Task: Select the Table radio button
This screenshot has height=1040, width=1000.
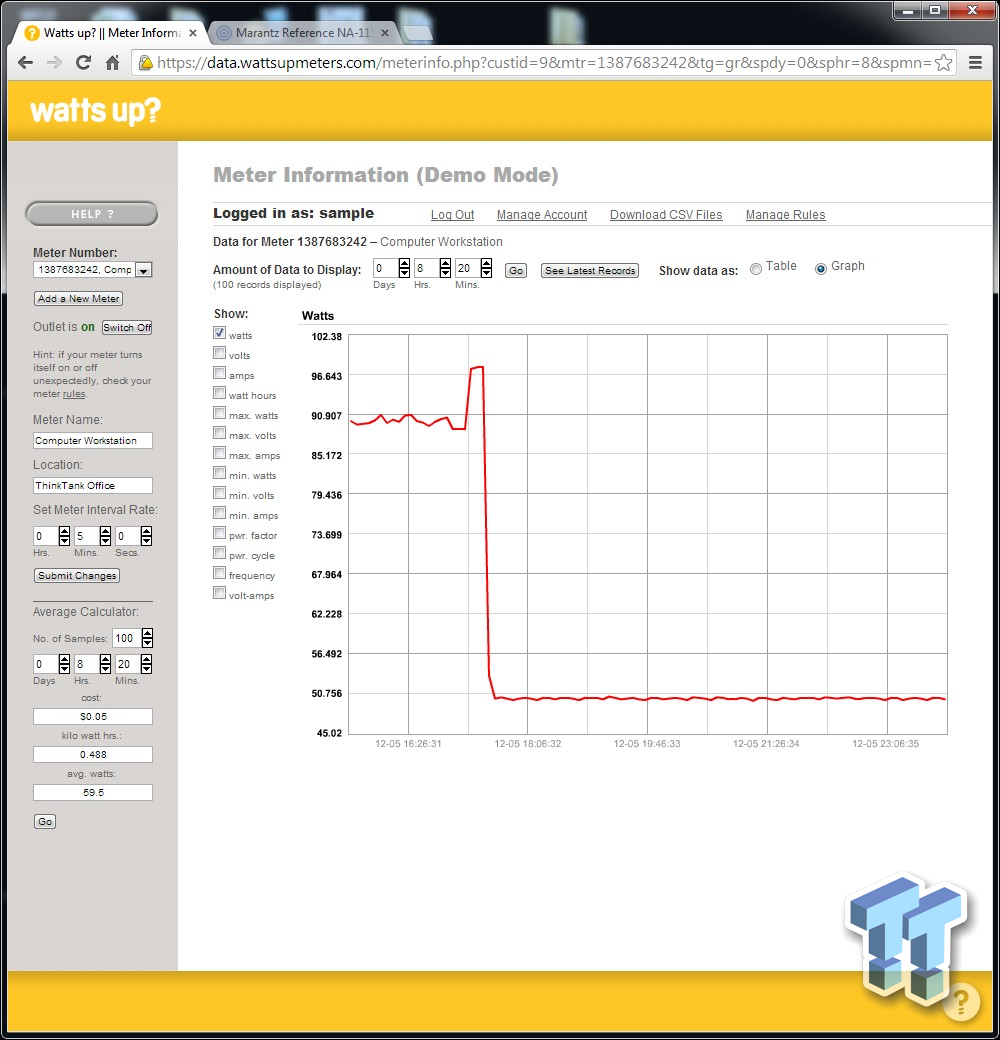Action: 755,268
